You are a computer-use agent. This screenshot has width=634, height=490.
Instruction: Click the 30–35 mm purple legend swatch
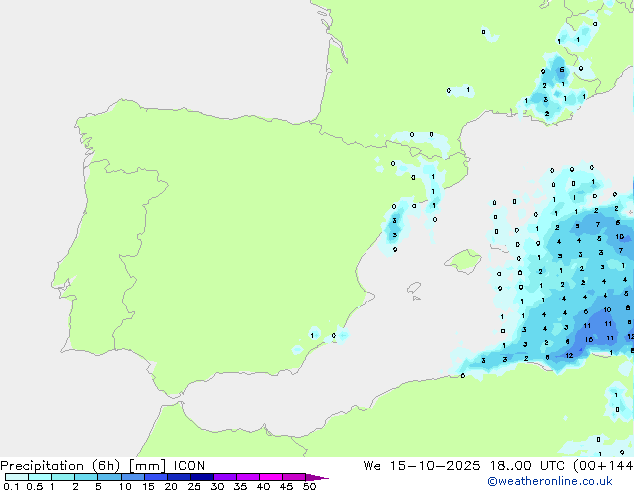click(224, 477)
